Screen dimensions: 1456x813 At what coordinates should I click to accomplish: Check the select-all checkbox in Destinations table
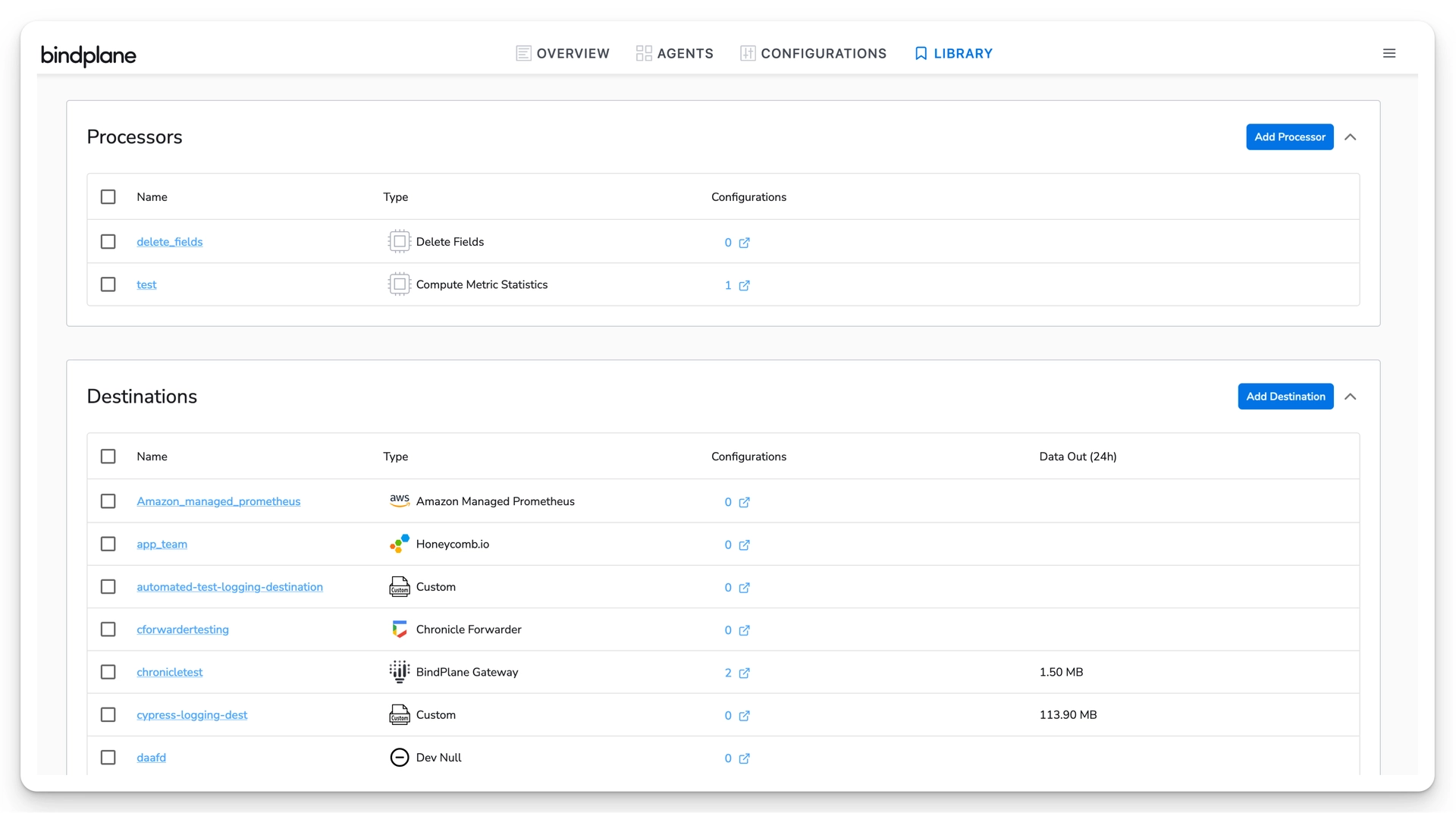coord(108,457)
